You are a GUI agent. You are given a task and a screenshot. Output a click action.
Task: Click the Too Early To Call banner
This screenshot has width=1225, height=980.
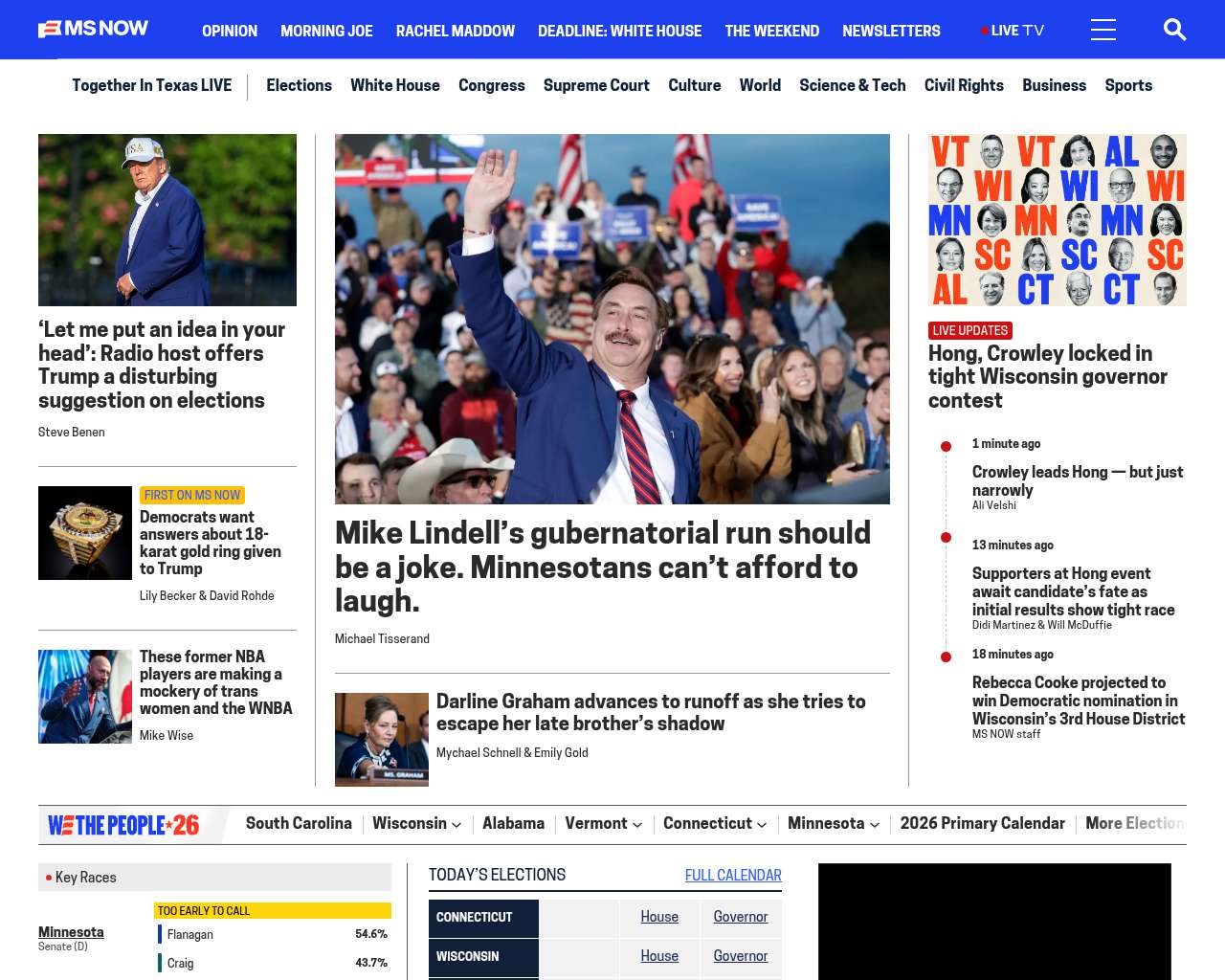click(x=273, y=911)
